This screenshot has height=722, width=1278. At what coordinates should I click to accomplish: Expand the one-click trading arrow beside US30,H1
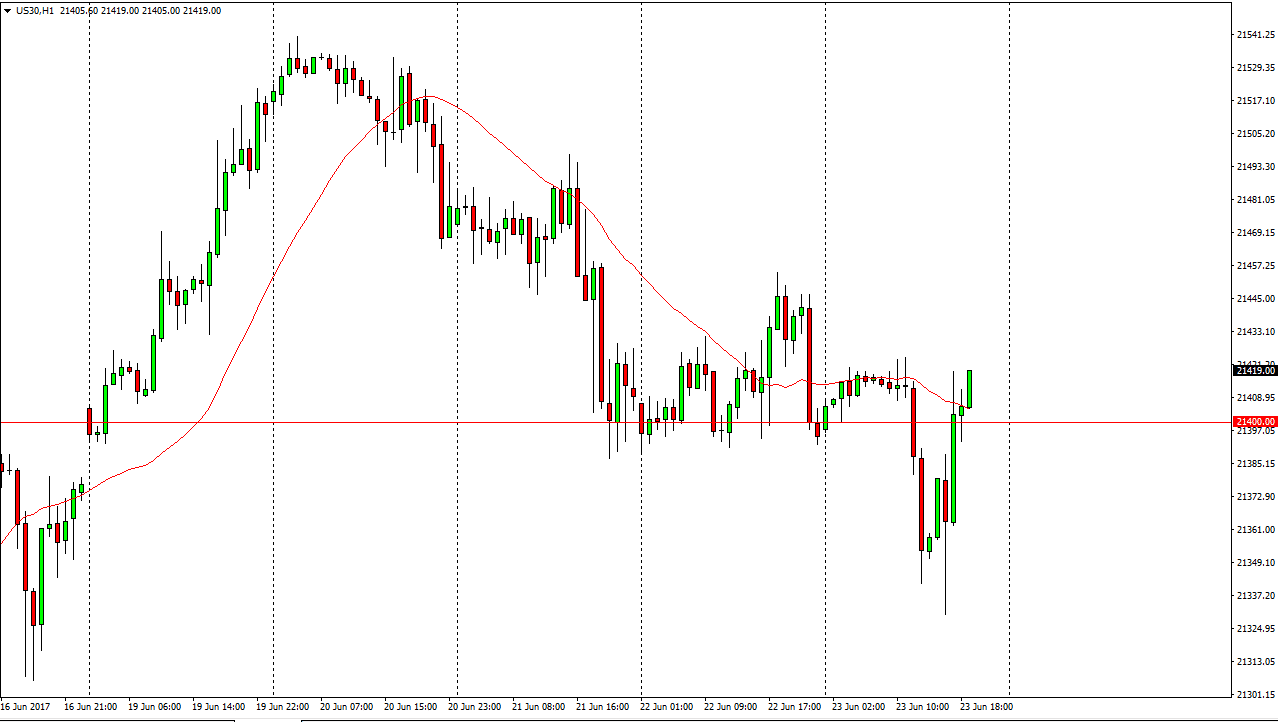pos(8,10)
